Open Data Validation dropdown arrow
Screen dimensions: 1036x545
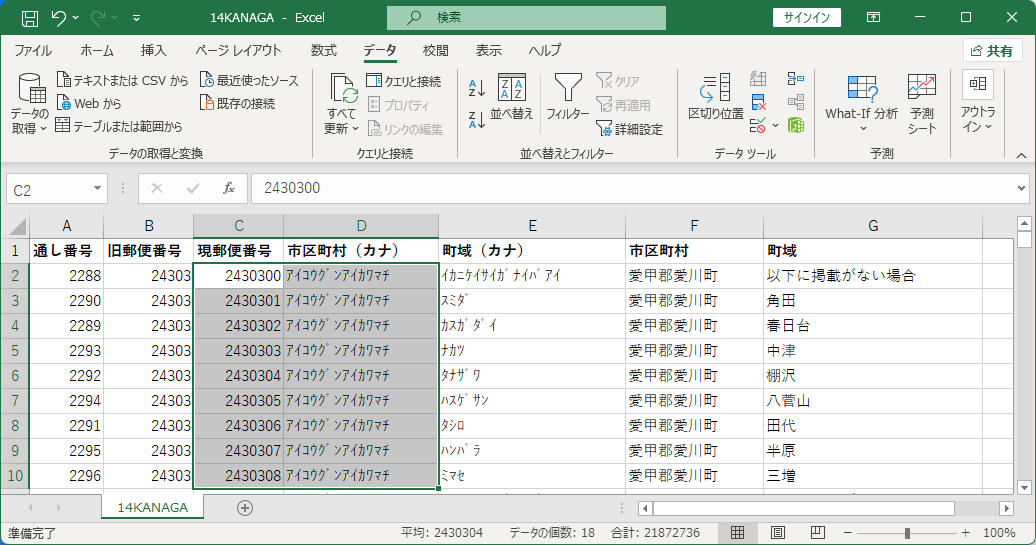[x=775, y=126]
